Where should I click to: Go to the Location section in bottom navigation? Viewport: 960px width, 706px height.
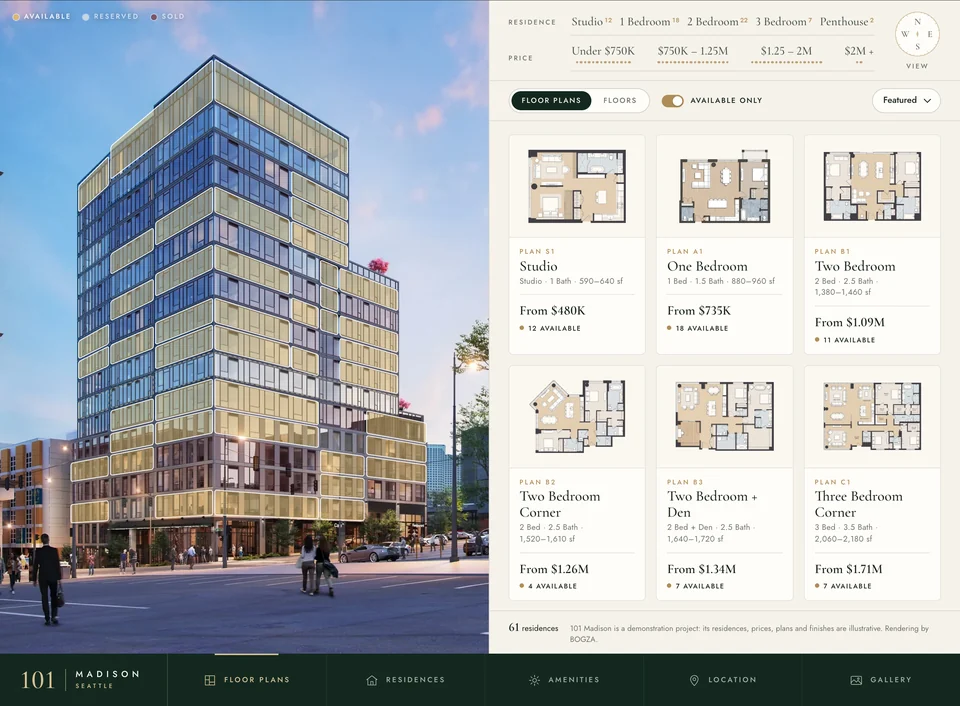pos(722,680)
